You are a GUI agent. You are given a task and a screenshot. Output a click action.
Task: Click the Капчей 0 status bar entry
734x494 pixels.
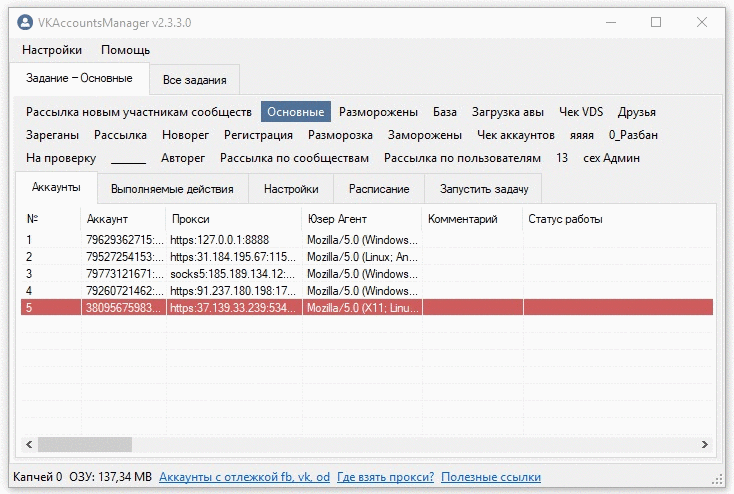(x=37, y=477)
